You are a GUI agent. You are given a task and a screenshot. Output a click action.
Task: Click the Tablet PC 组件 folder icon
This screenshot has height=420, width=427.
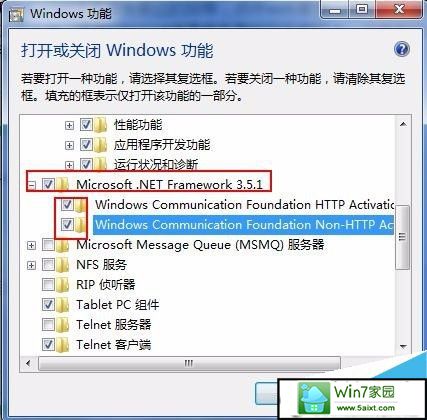(x=63, y=305)
